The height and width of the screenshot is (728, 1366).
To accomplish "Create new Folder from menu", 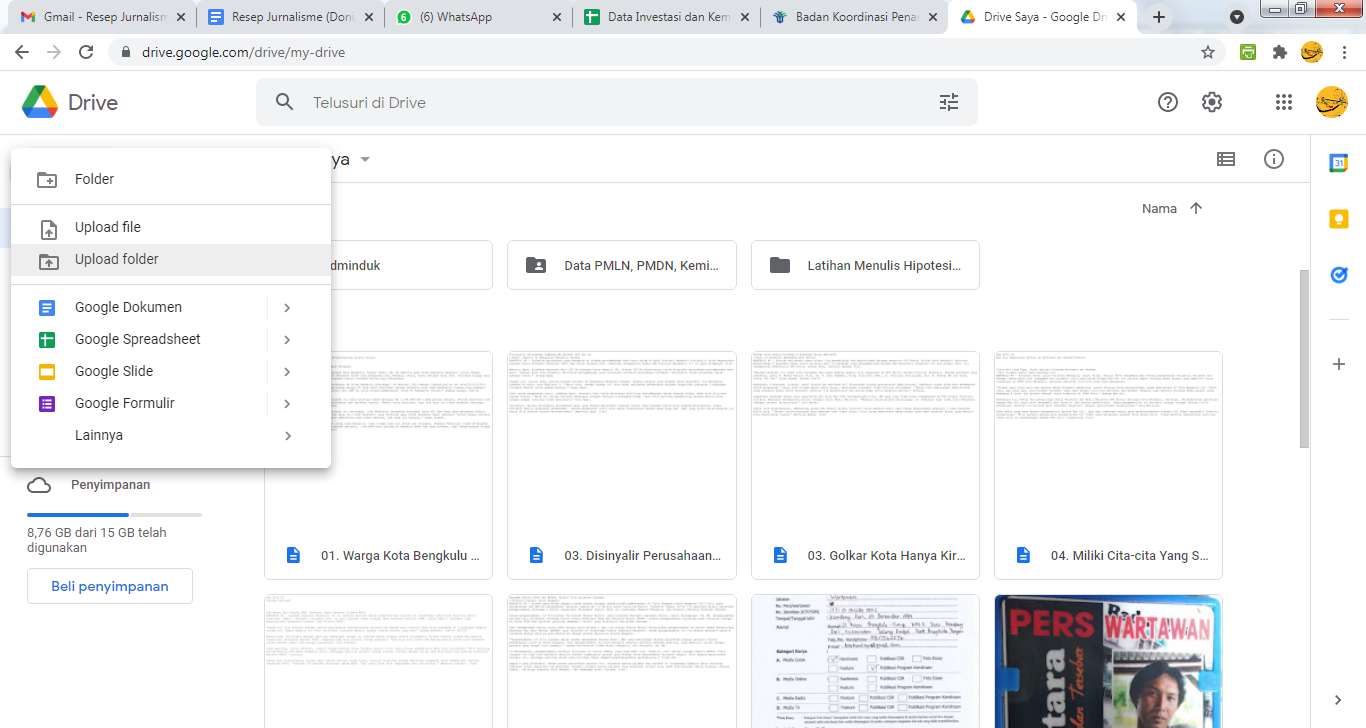I will coord(94,179).
